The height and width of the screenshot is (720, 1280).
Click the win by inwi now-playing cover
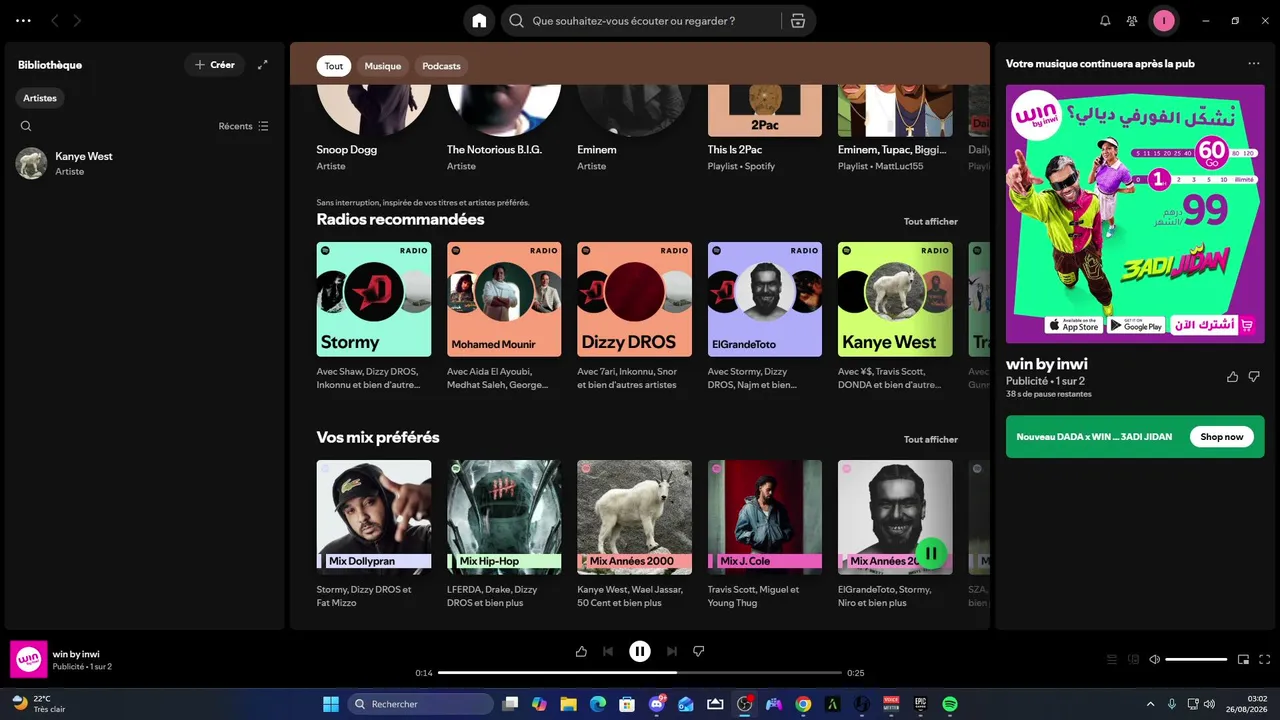29,660
